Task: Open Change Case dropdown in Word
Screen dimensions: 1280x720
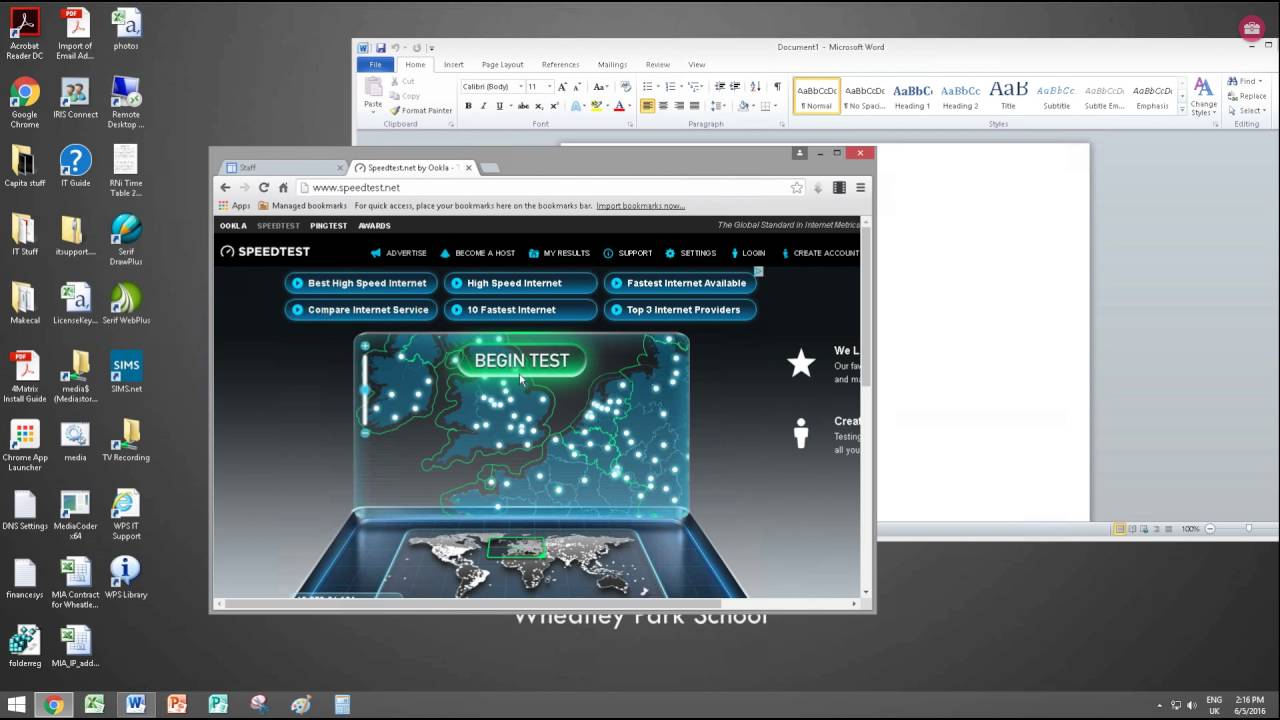Action: point(600,87)
